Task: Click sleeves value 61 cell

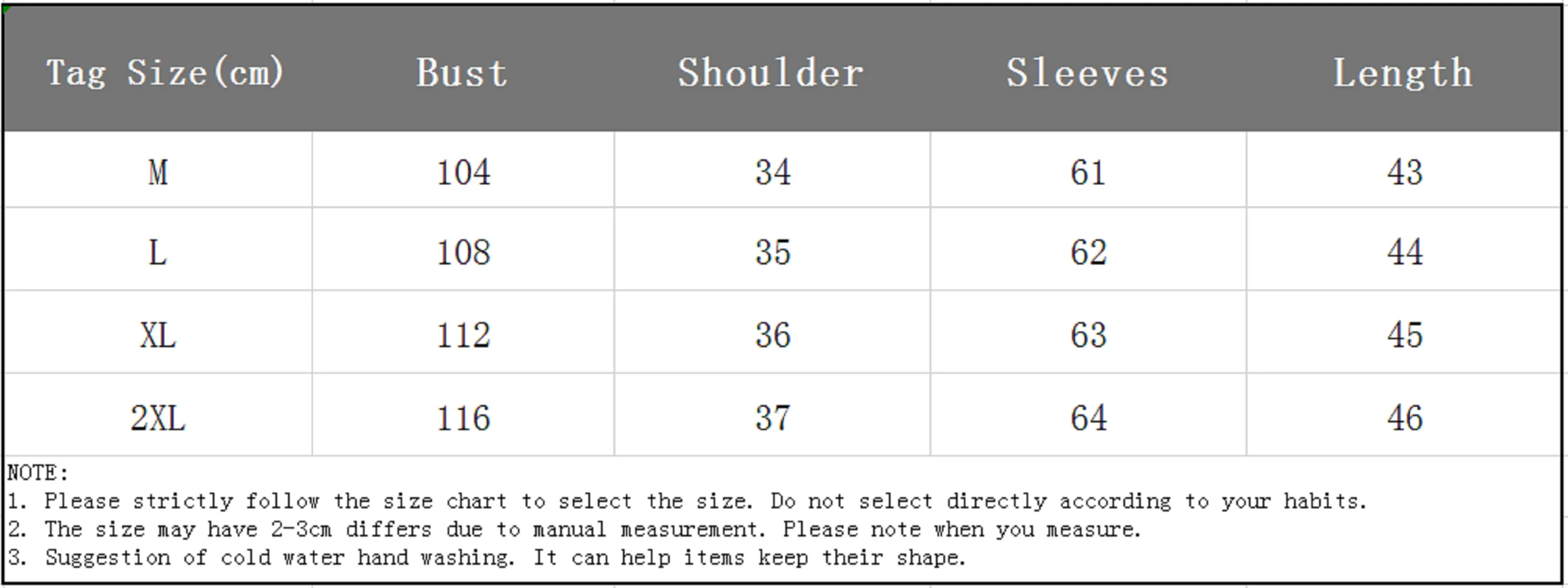Action: click(1088, 172)
